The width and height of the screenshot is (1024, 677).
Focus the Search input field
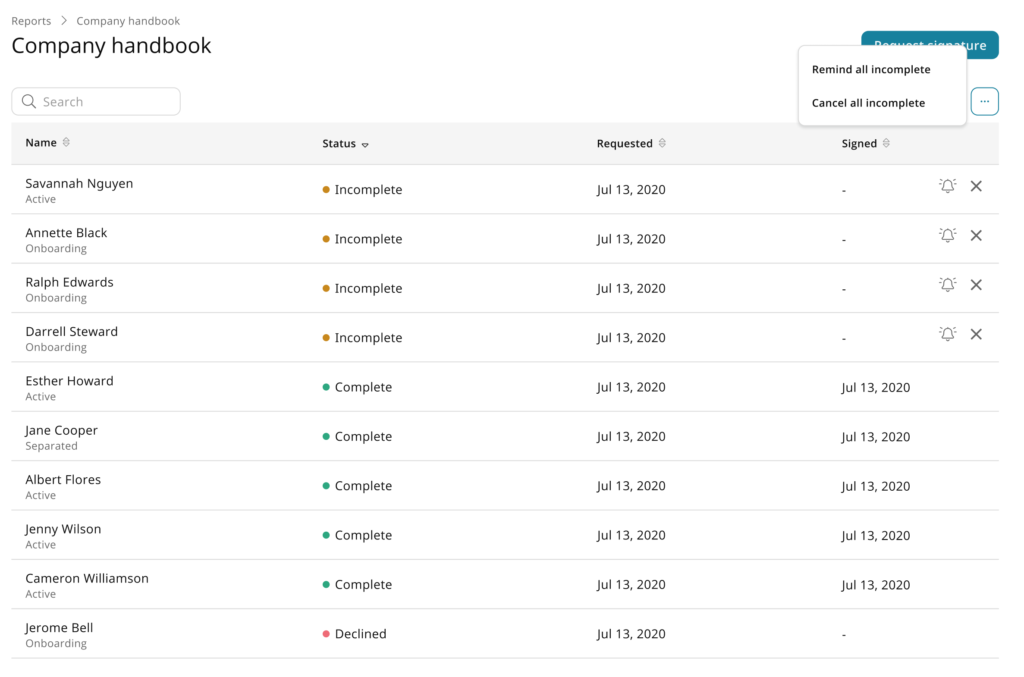96,101
